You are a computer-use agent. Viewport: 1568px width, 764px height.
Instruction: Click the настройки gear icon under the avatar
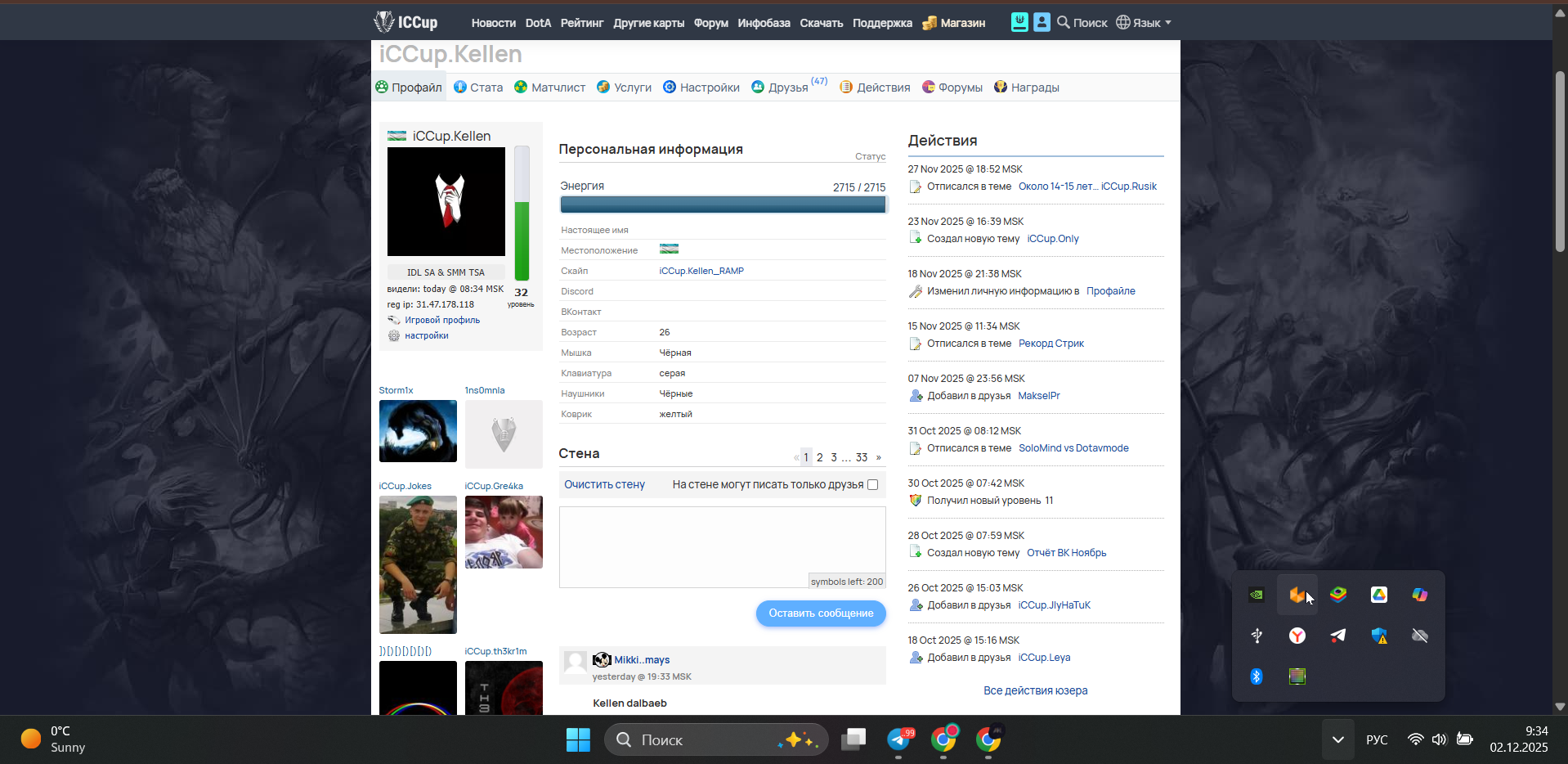(x=394, y=335)
